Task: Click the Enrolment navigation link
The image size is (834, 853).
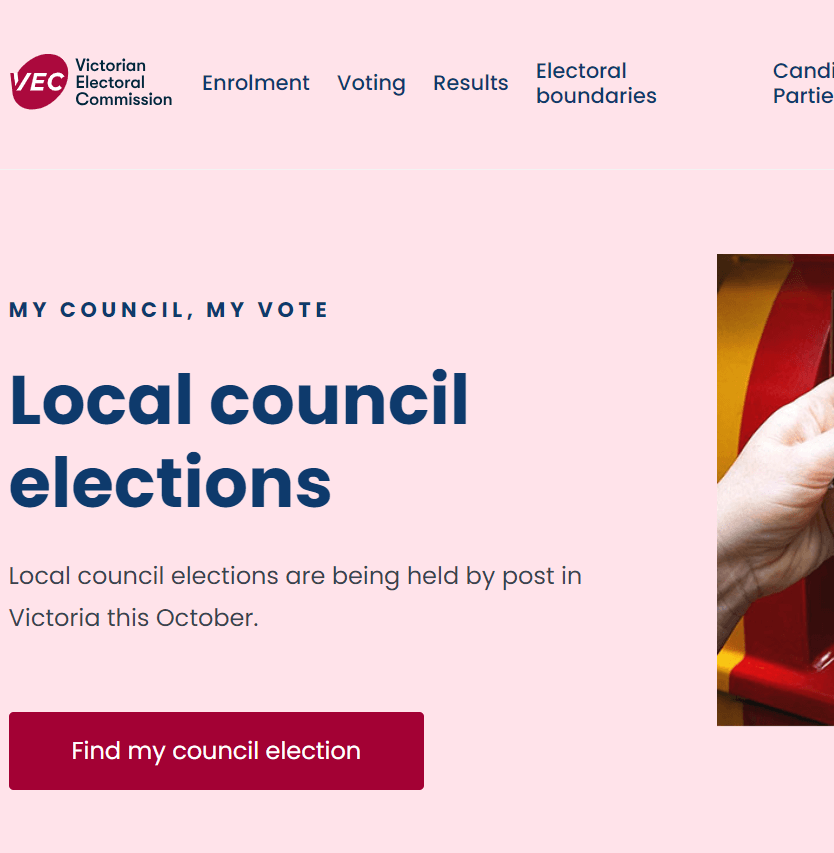Action: 256,83
